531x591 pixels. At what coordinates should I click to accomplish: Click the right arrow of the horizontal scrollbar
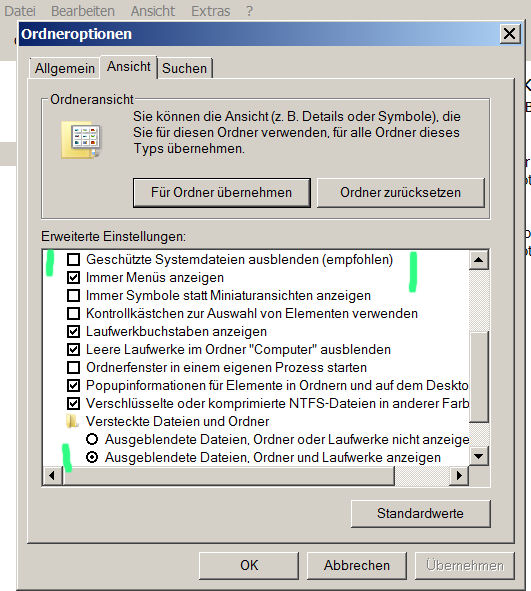pyautogui.click(x=459, y=476)
